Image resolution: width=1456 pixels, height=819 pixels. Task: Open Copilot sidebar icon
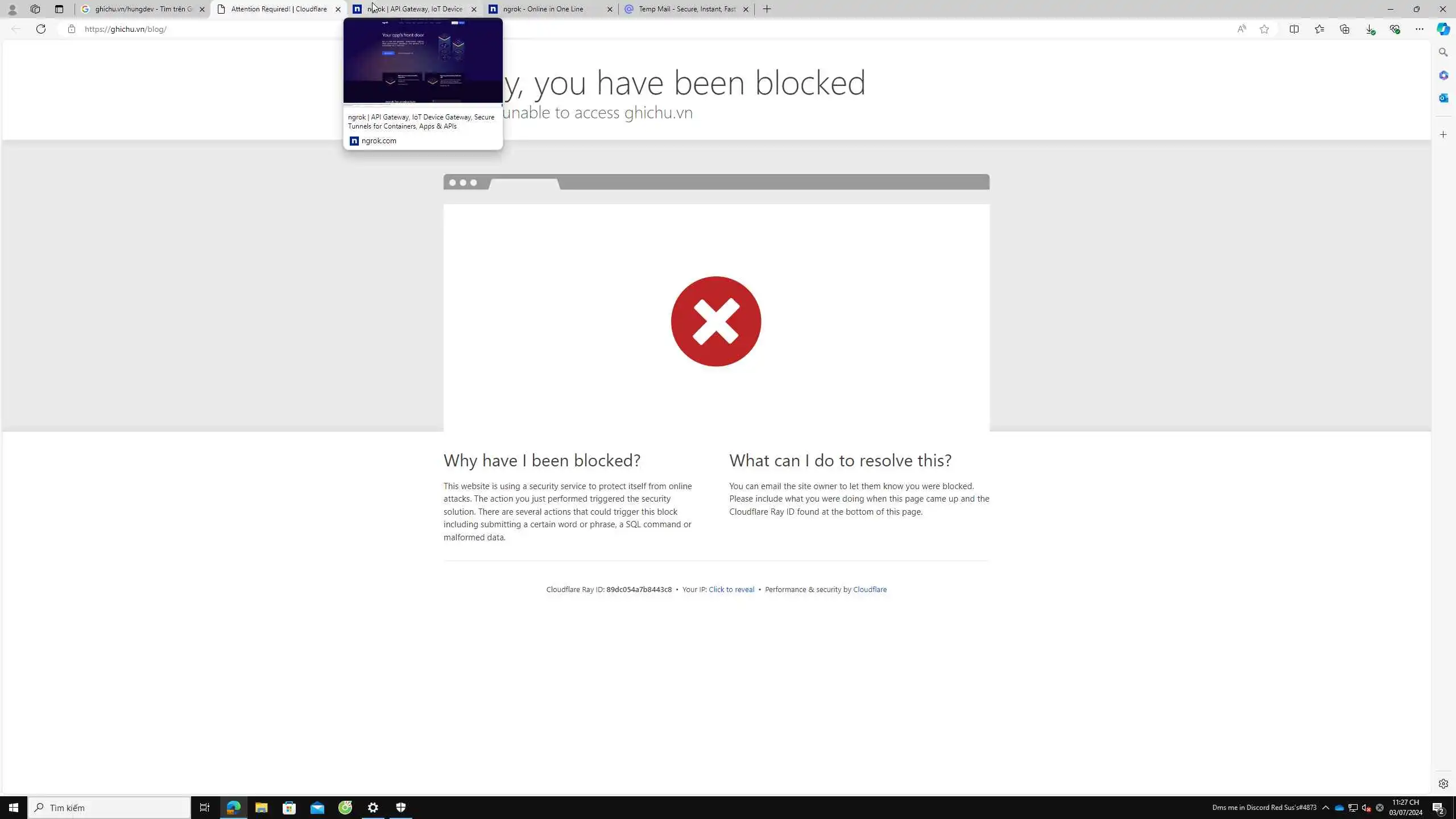click(1443, 29)
